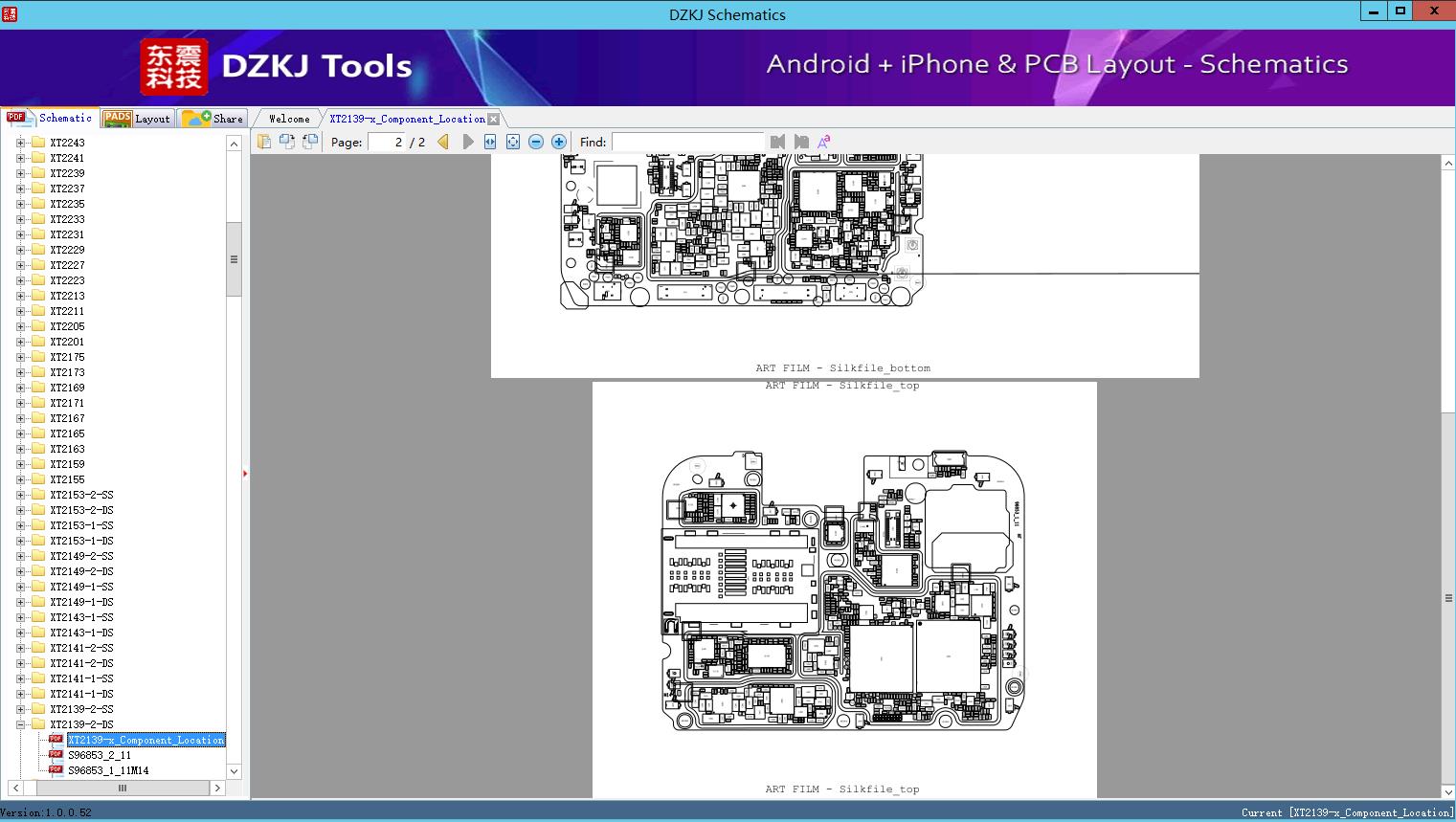The width and height of the screenshot is (1456, 822).
Task: Click the DZKJ Tools red logo
Action: [174, 67]
